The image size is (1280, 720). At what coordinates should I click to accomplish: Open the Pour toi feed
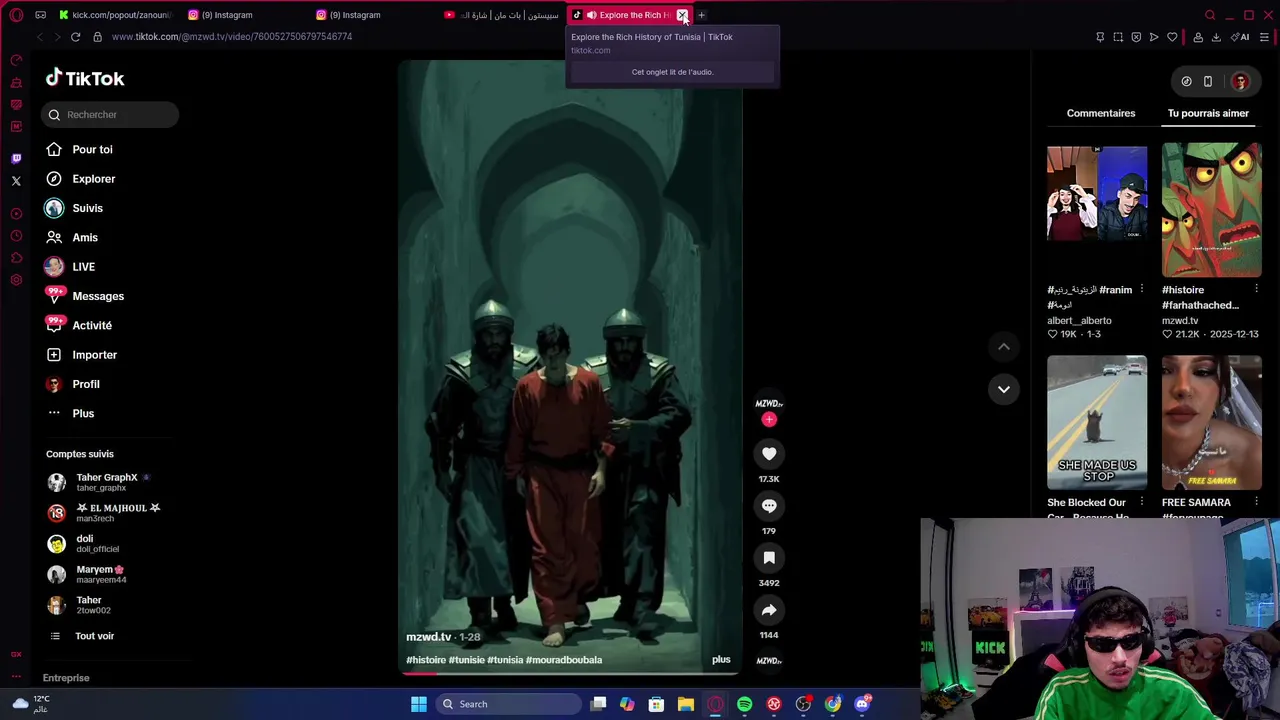(x=92, y=149)
